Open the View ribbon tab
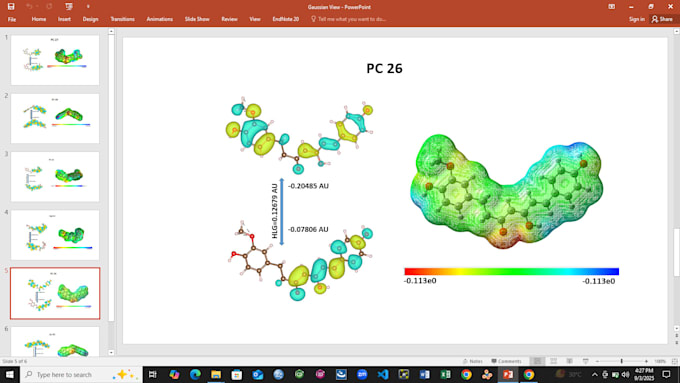Viewport: 680px width, 383px height. (x=255, y=19)
